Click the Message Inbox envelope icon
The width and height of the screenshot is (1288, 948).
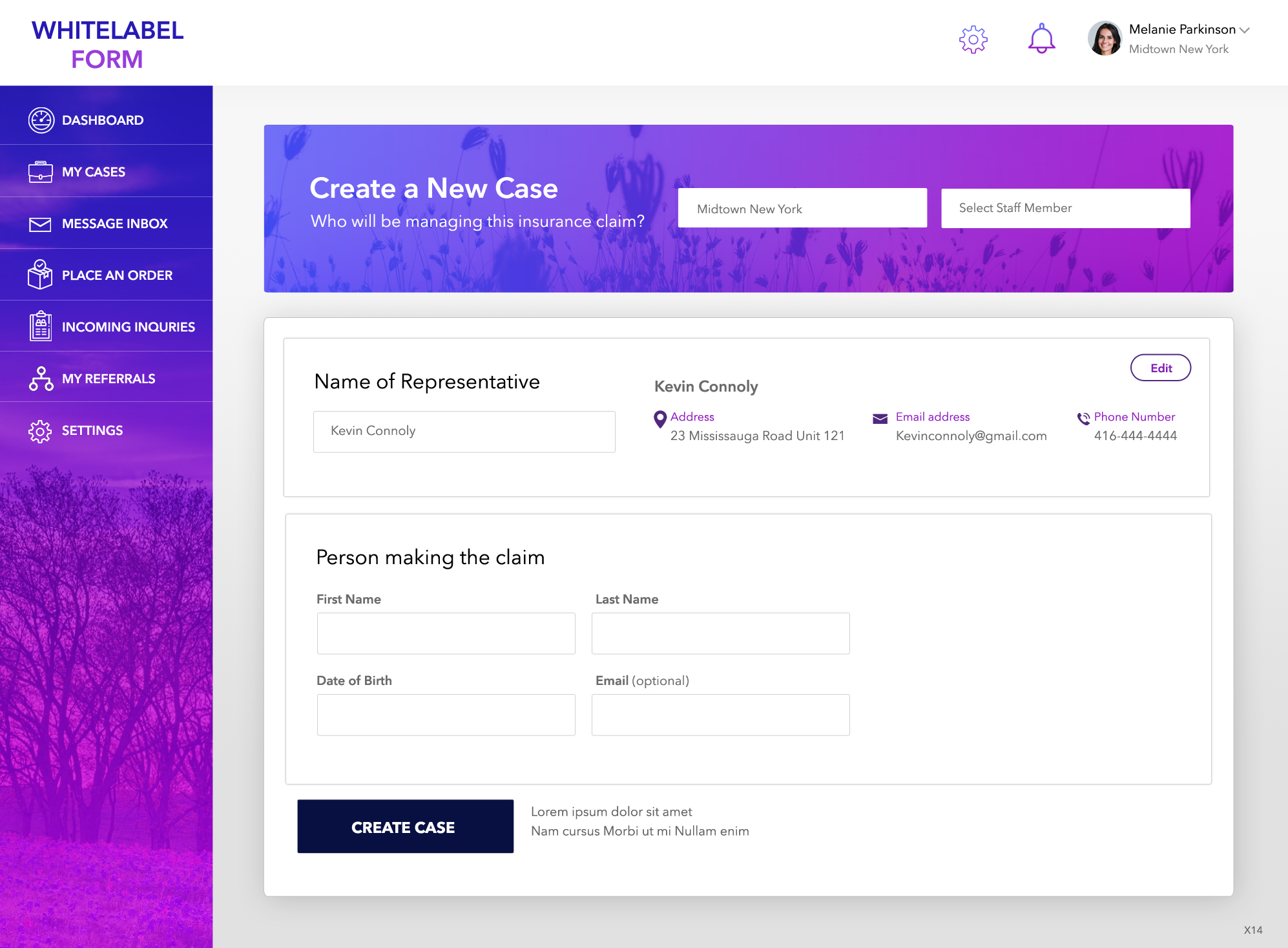point(40,224)
